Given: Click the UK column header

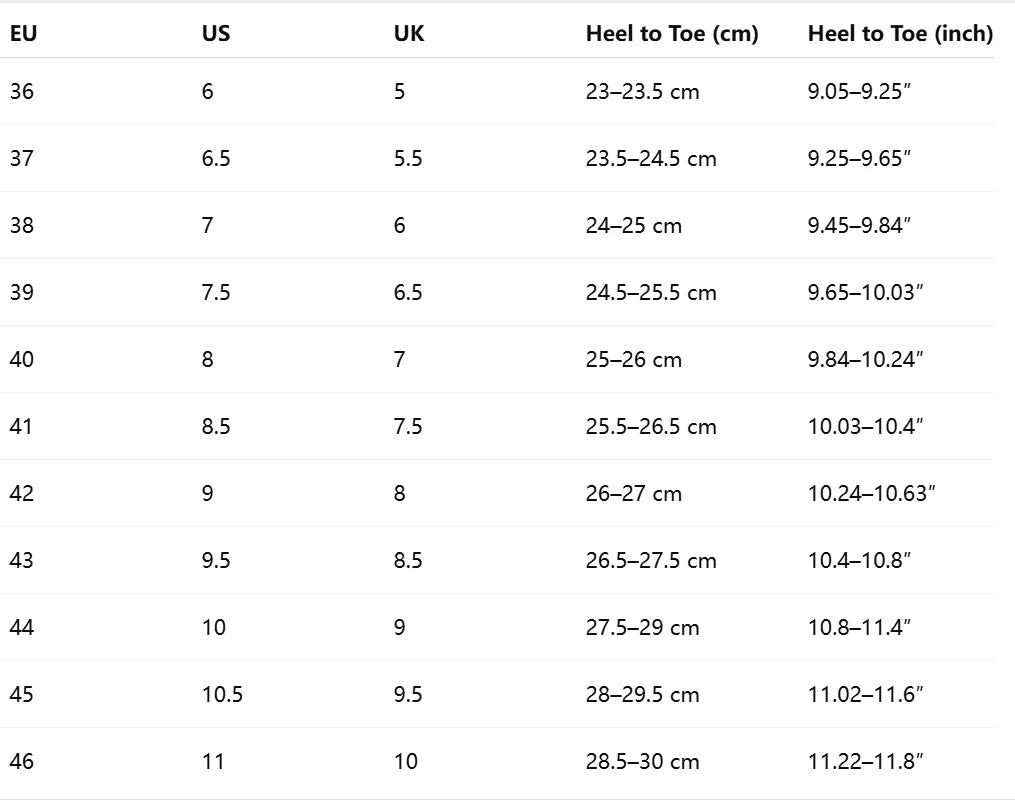Looking at the screenshot, I should click(x=409, y=34).
